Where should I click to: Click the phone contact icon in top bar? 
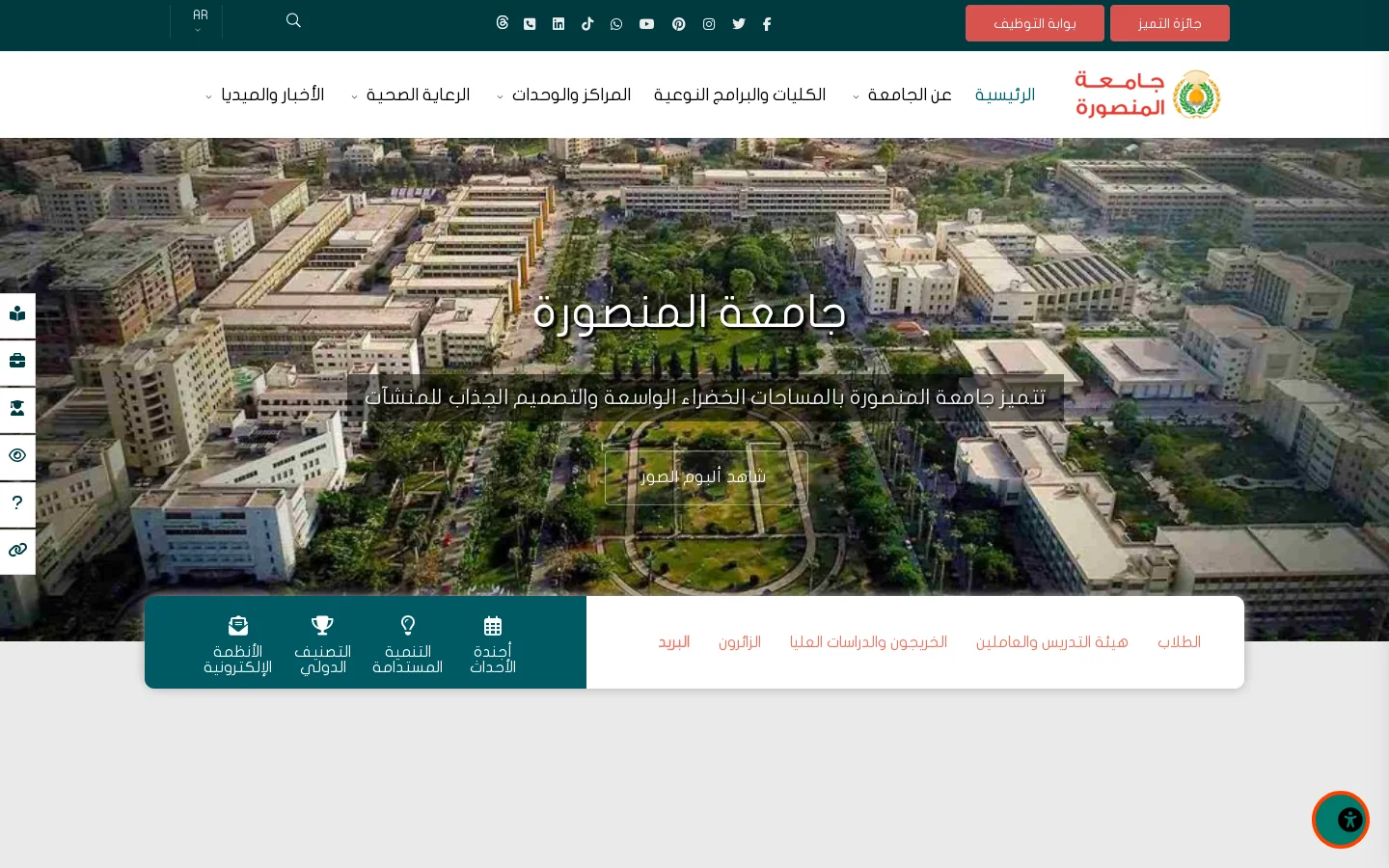click(x=530, y=24)
